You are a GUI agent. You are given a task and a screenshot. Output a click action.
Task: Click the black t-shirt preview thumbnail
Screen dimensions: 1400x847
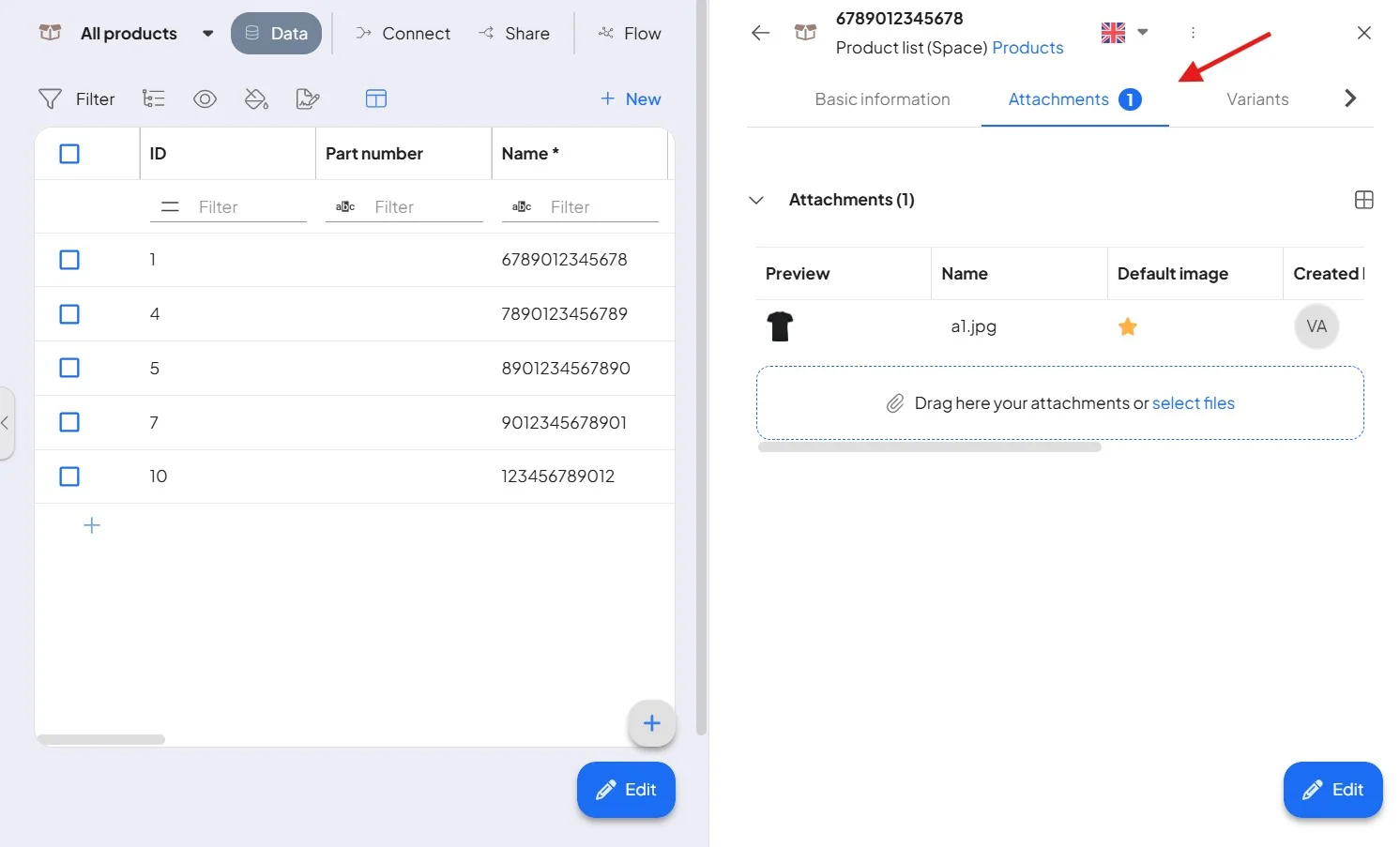pos(780,326)
